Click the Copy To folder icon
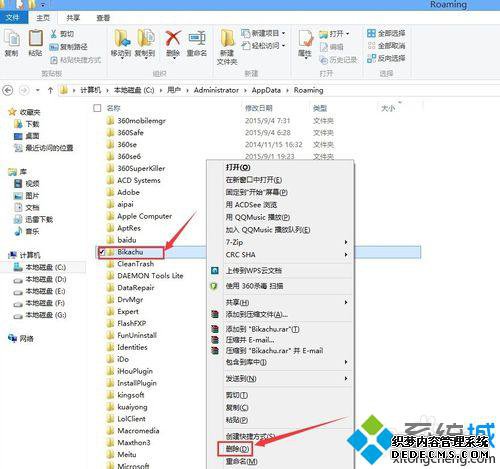The image size is (500, 469). tap(145, 38)
